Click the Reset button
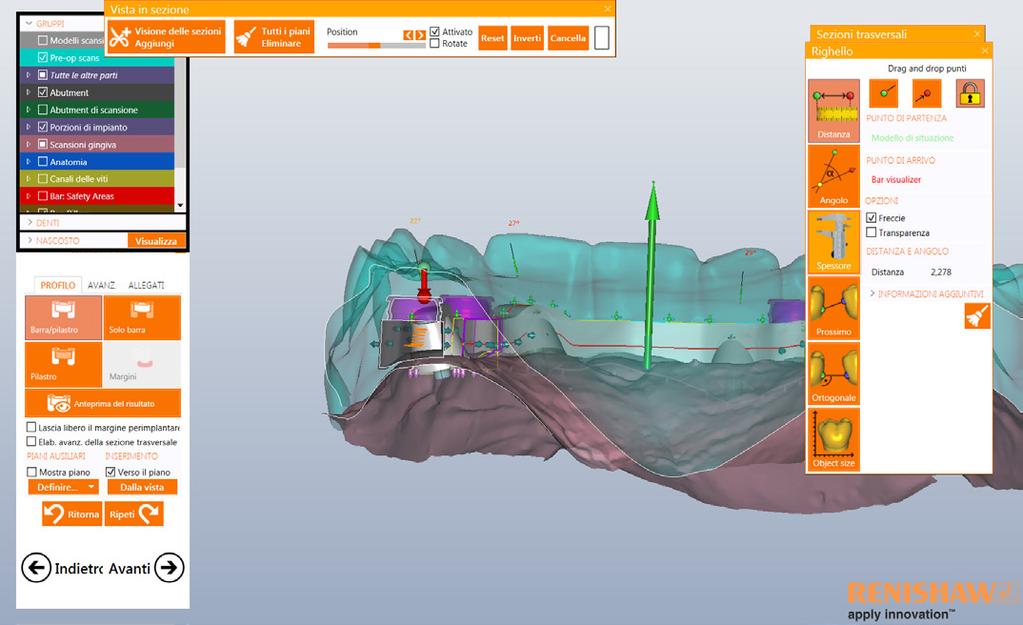The width and height of the screenshot is (1023, 625). coord(493,38)
